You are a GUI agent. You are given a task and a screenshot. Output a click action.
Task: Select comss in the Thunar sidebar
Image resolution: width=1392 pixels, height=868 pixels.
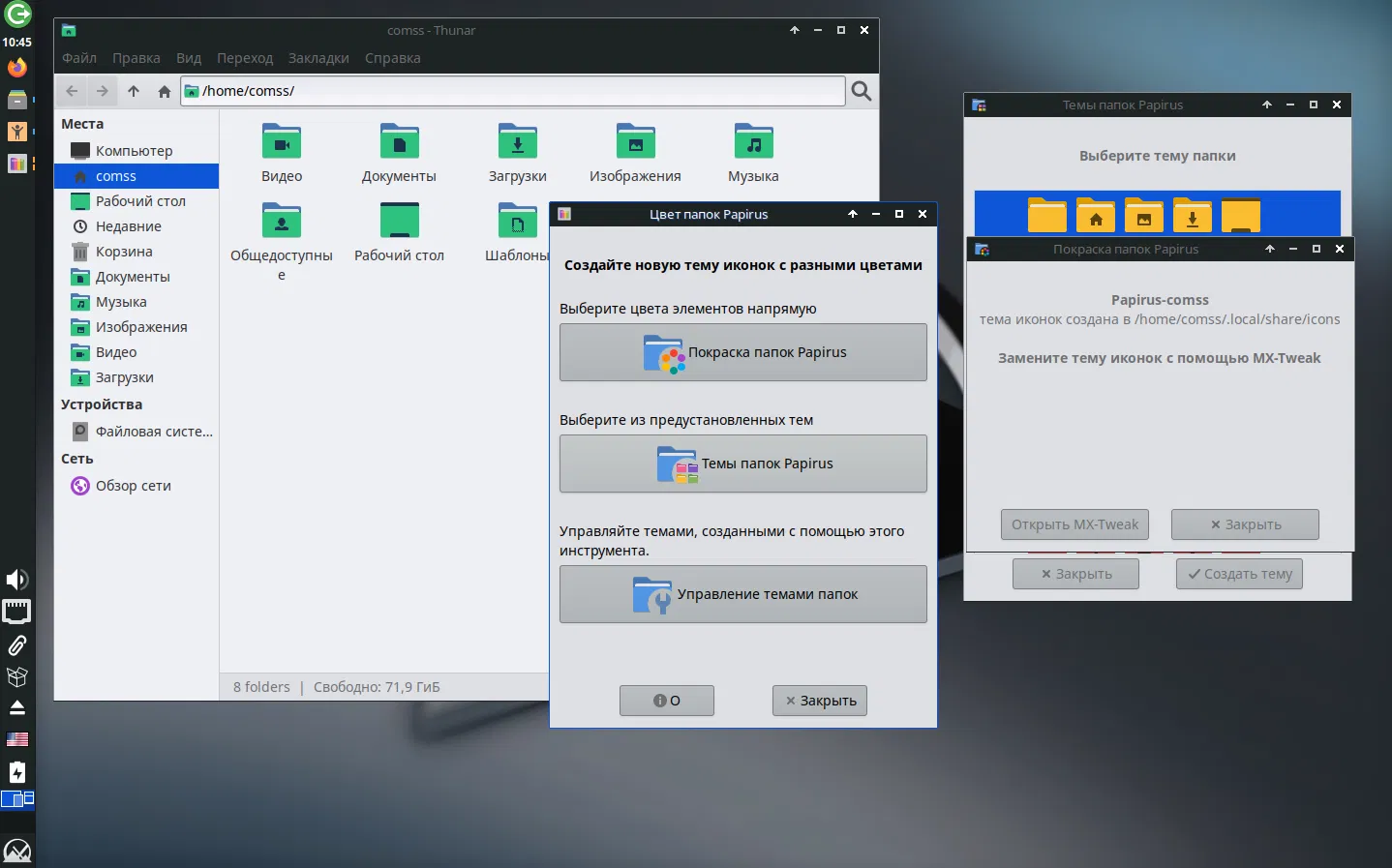pos(136,176)
